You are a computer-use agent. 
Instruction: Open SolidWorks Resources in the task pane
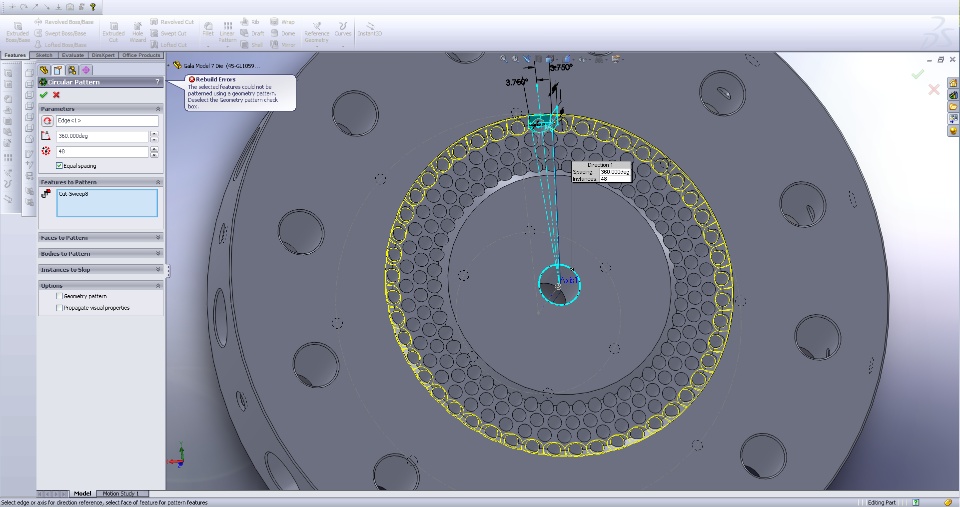953,83
